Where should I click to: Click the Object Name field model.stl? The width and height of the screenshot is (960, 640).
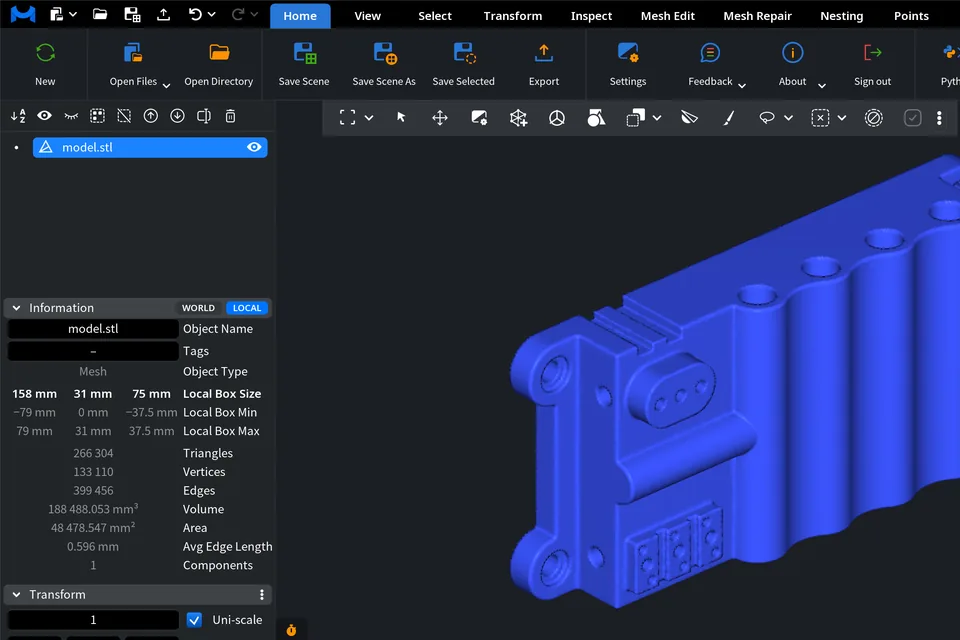pos(93,329)
